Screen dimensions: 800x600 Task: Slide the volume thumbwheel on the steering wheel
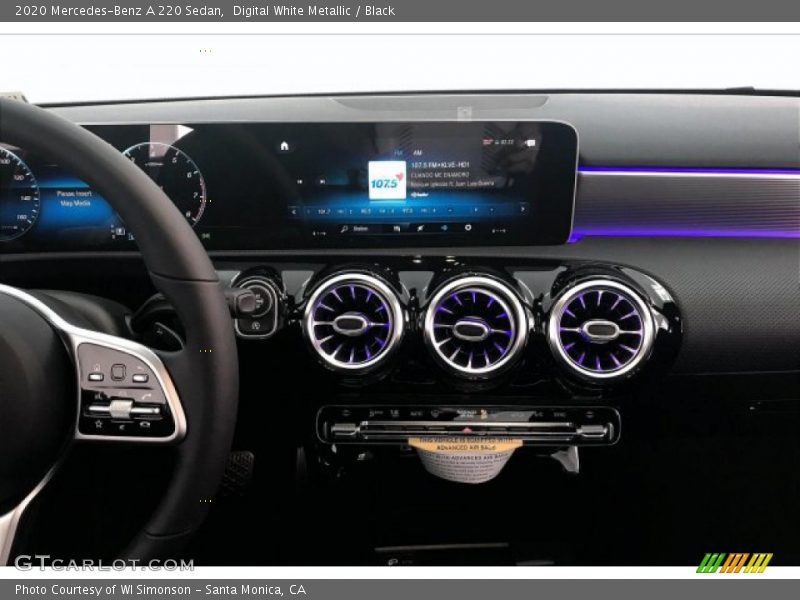(x=120, y=406)
